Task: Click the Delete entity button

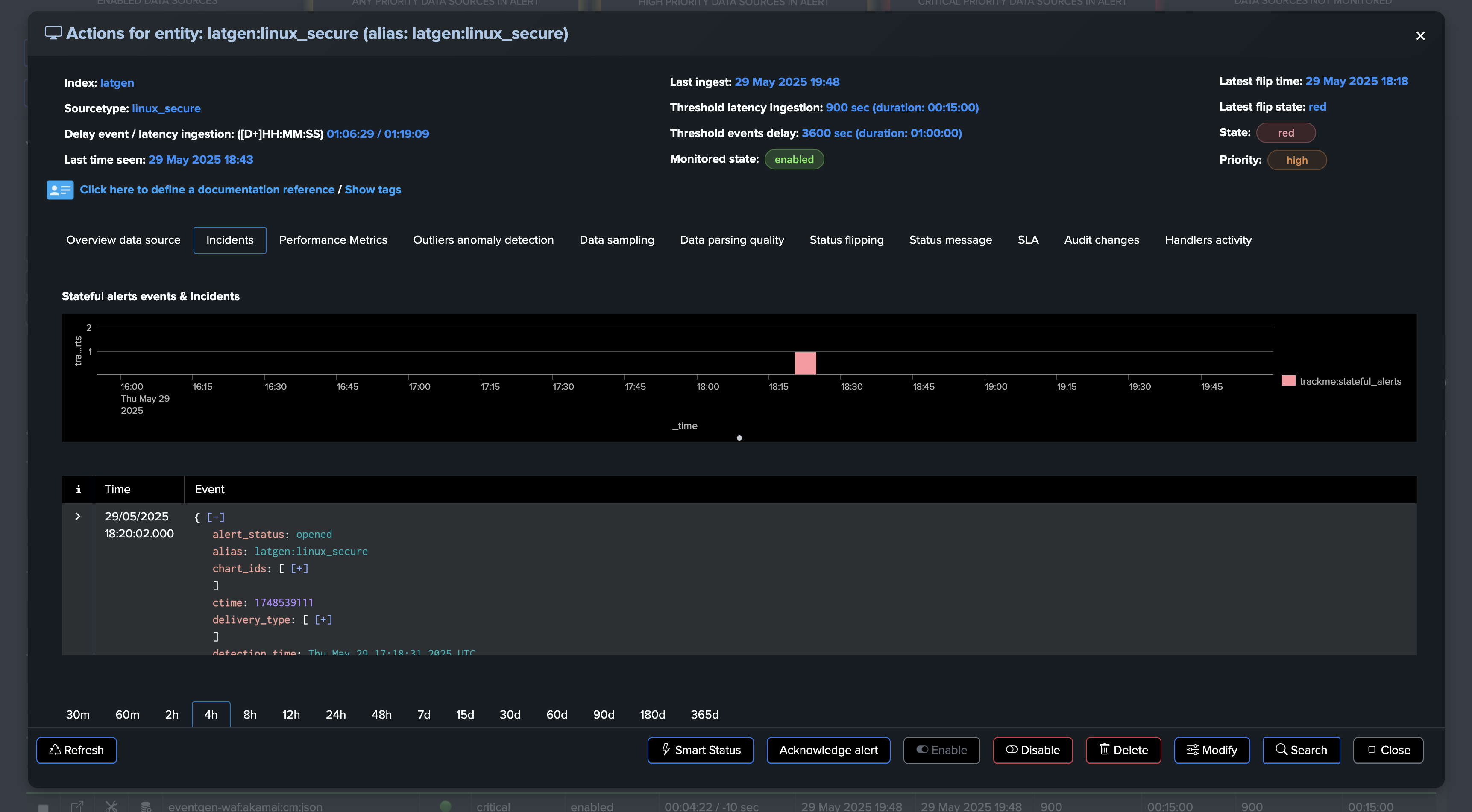Action: tap(1123, 750)
